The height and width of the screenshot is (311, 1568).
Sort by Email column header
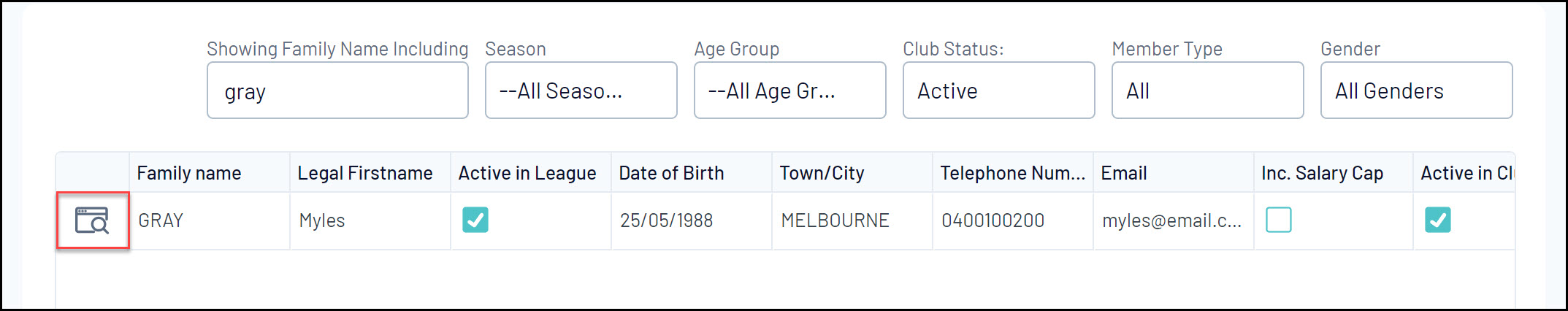tap(1124, 173)
